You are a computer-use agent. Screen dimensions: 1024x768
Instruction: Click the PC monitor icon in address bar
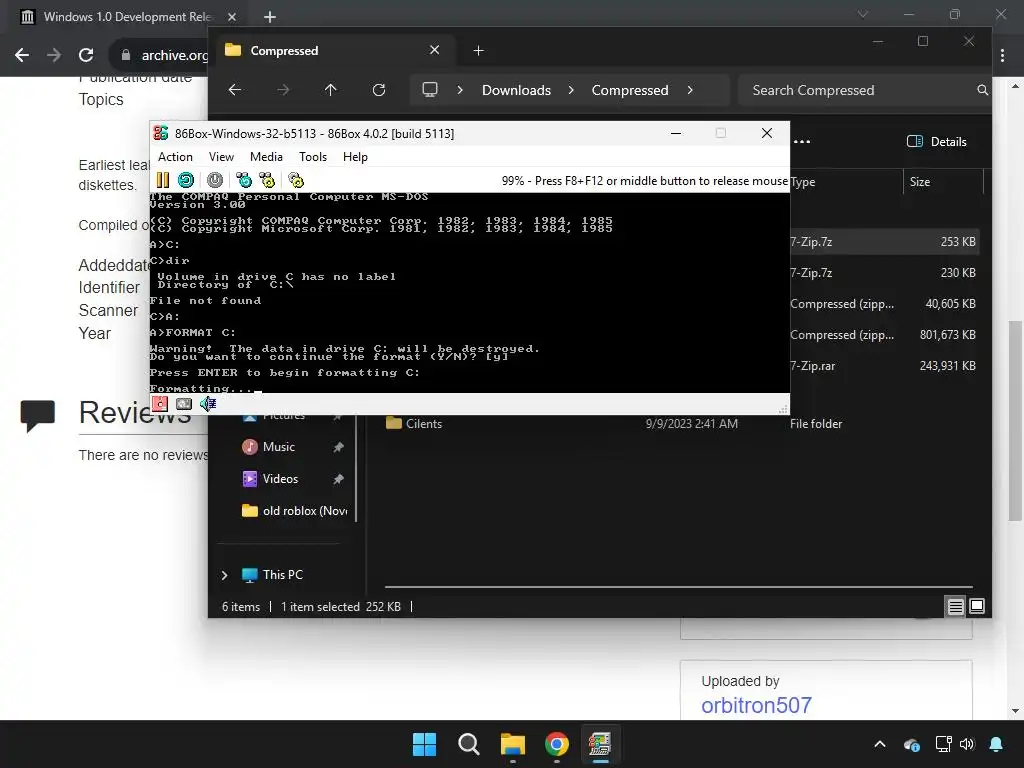tap(430, 90)
